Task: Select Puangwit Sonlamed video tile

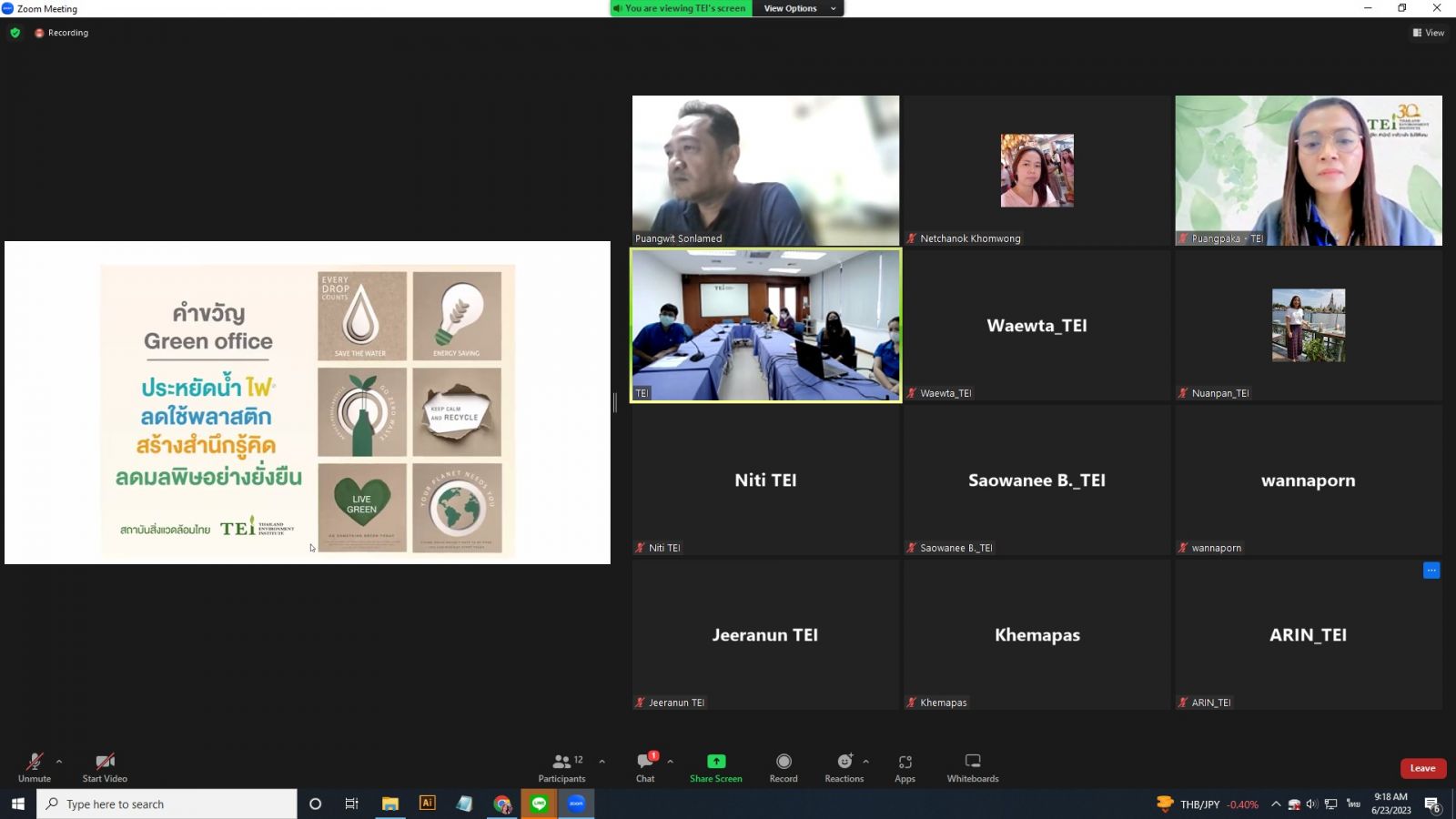Action: [x=765, y=170]
